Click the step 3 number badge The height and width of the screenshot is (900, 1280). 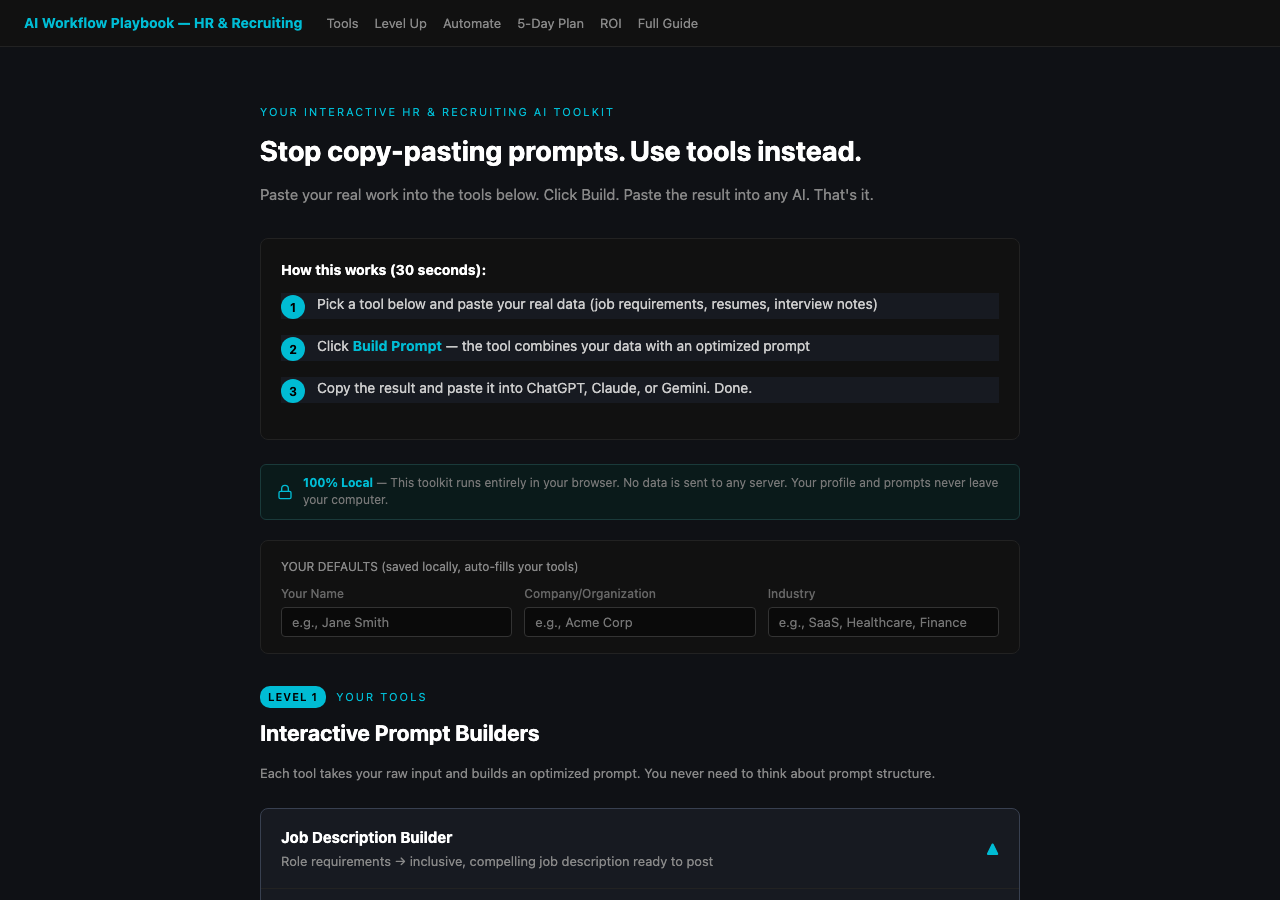(x=293, y=391)
